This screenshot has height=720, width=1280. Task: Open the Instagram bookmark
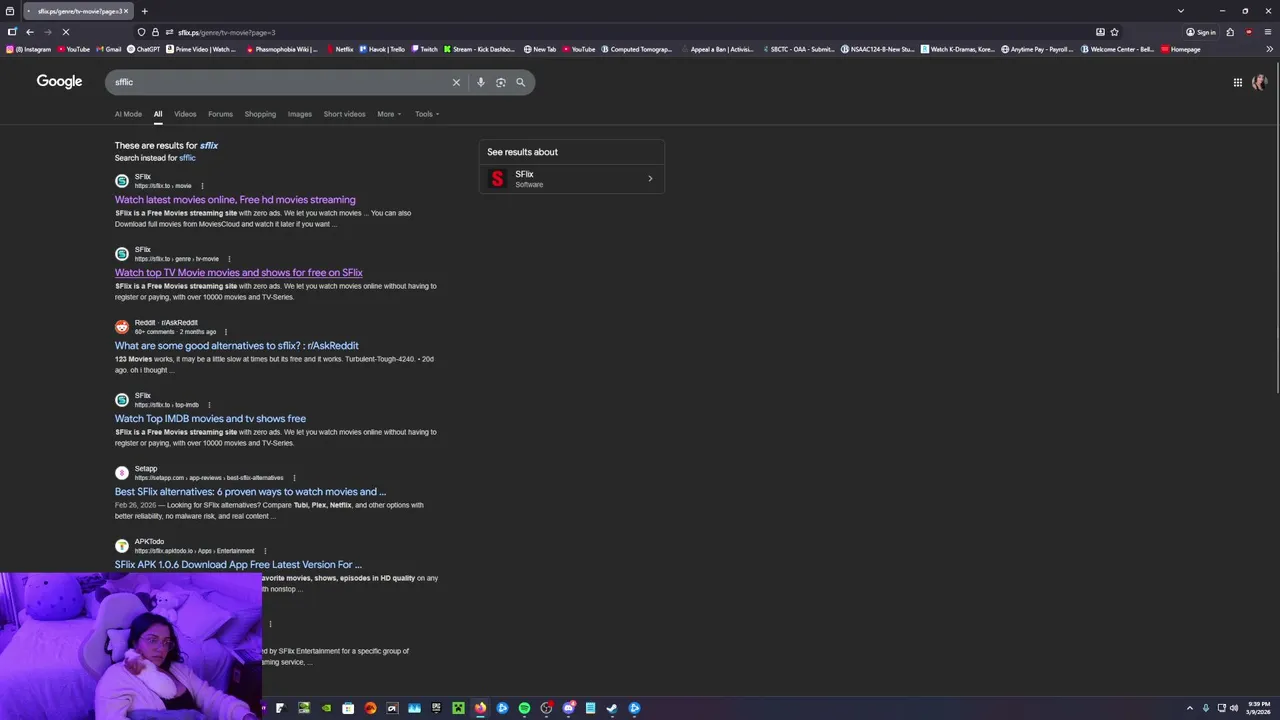(x=29, y=49)
